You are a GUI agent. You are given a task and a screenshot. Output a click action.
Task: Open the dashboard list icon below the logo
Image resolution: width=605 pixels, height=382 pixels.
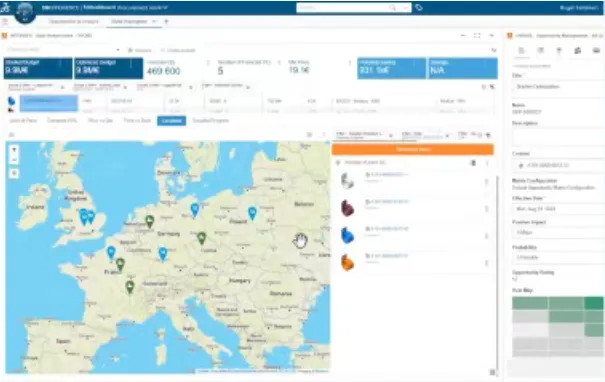5,22
